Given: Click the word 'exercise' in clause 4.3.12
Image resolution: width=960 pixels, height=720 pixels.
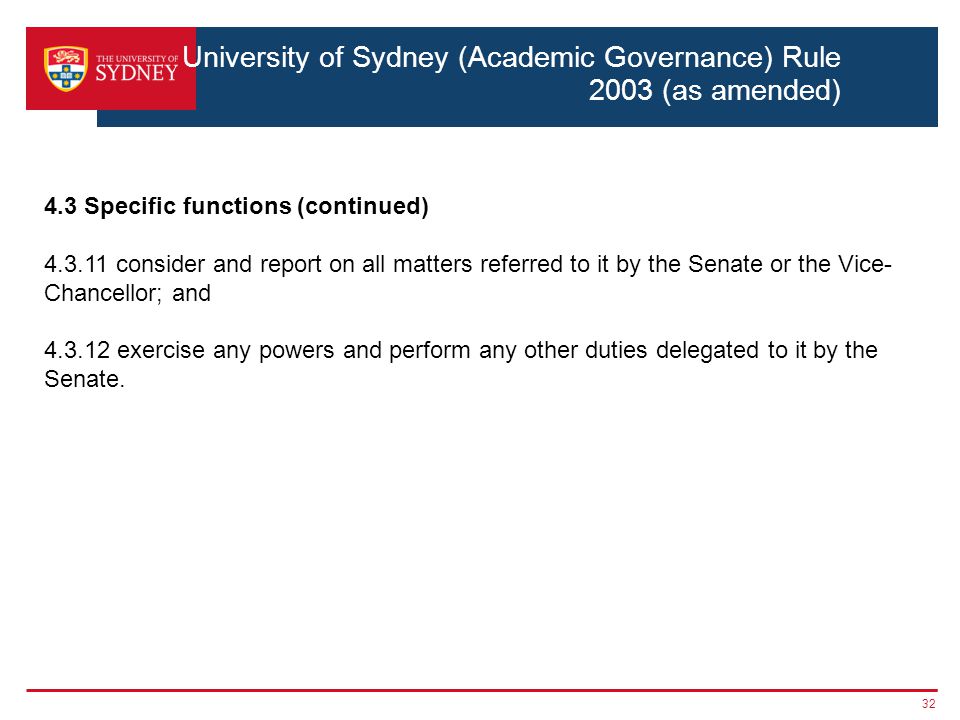Looking at the screenshot, I should coord(161,350).
